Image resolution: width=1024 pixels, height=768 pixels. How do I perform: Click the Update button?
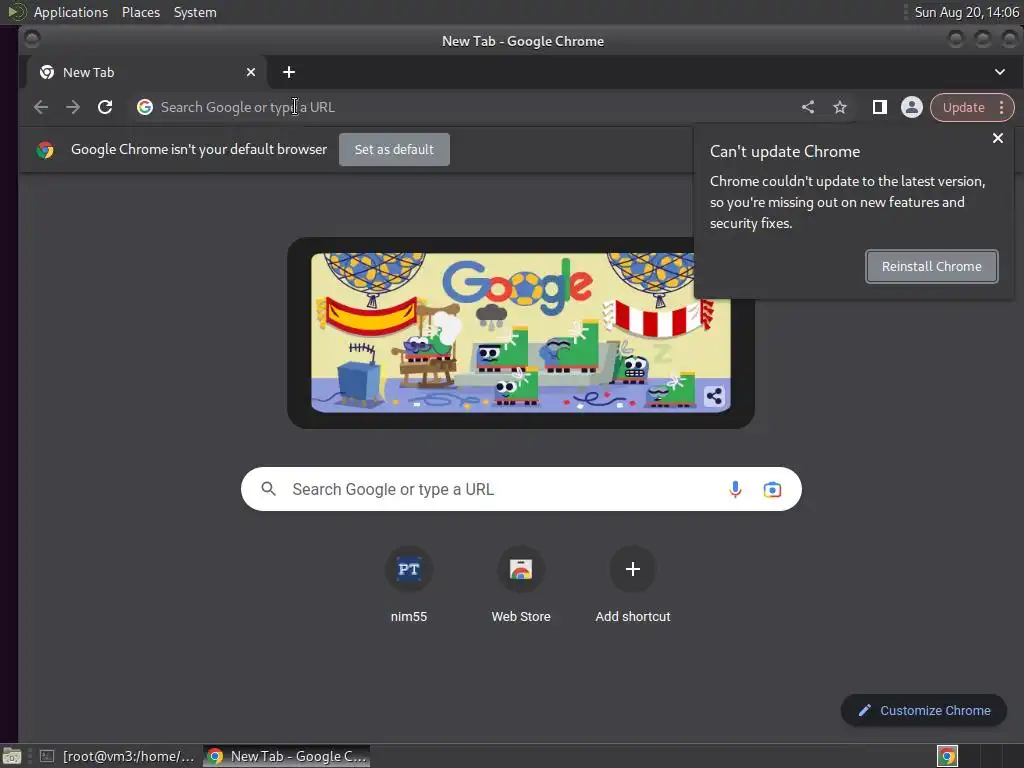click(963, 107)
